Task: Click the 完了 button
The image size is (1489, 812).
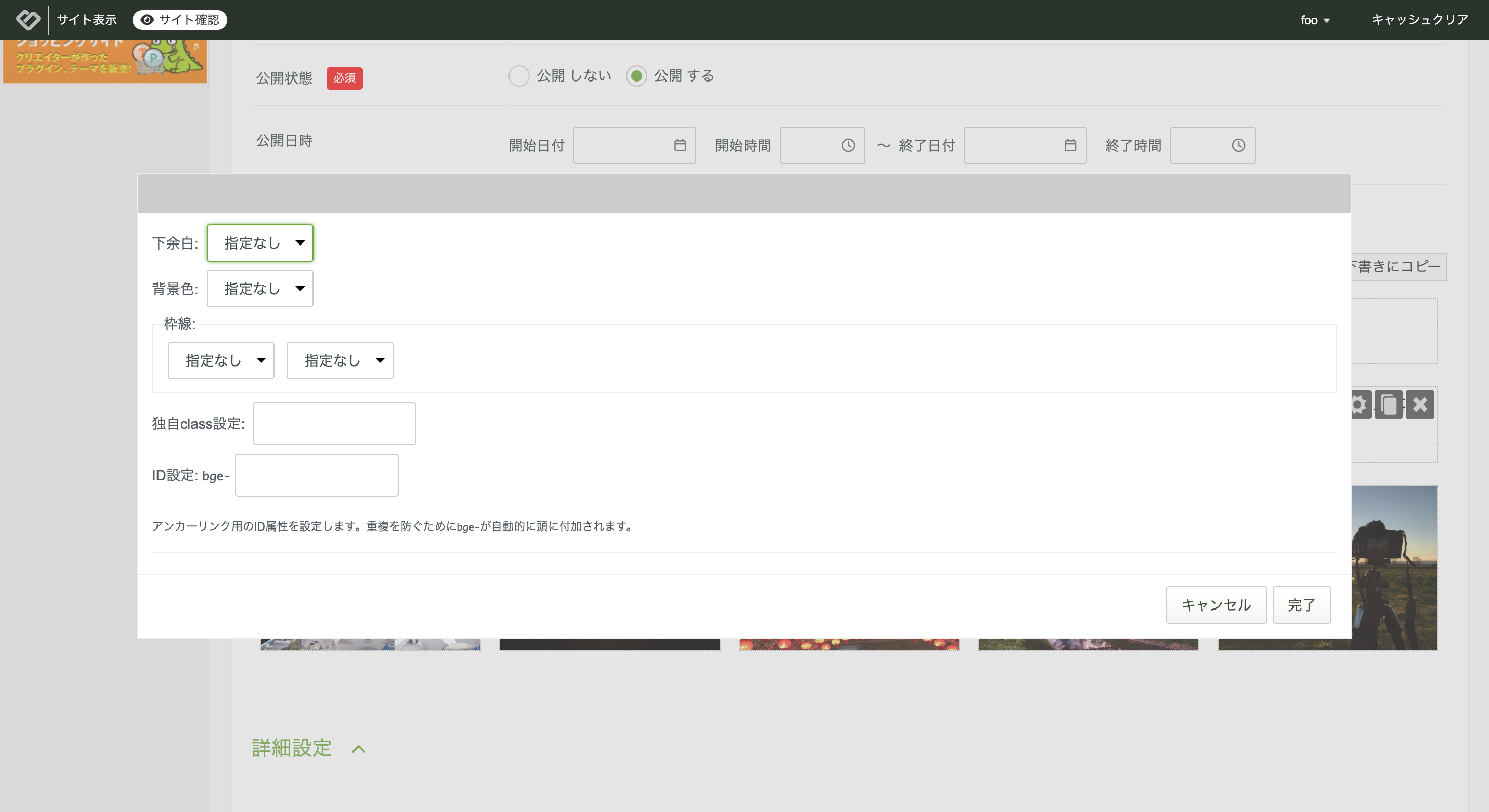Action: click(x=1302, y=605)
